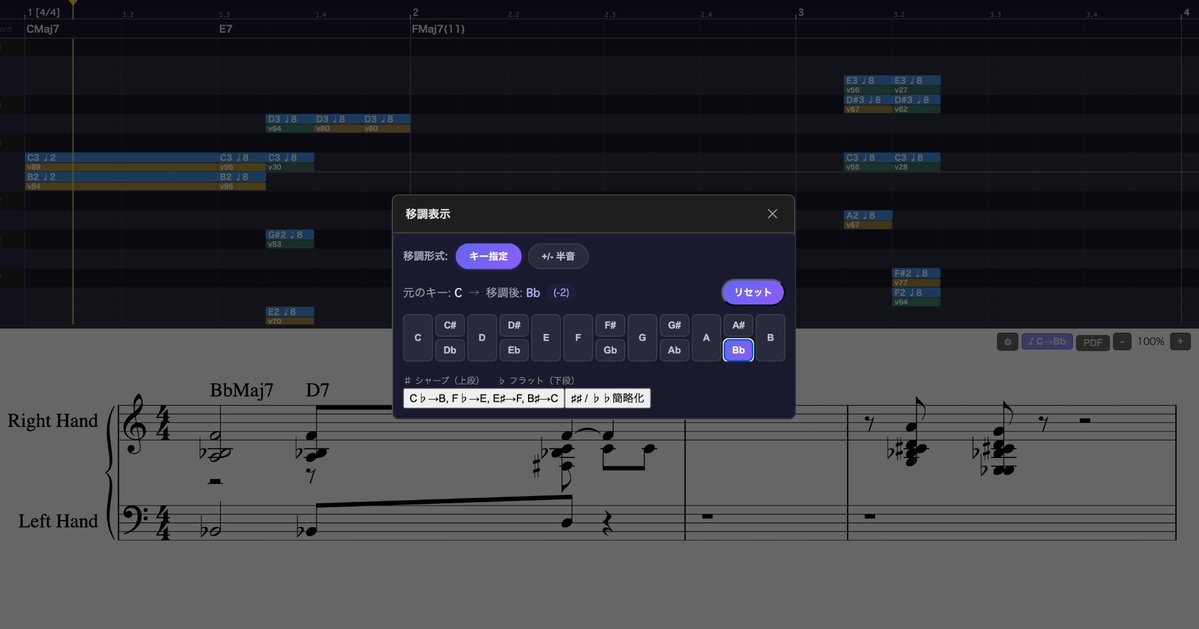Click the リセット button
The width and height of the screenshot is (1199, 629).
[752, 292]
